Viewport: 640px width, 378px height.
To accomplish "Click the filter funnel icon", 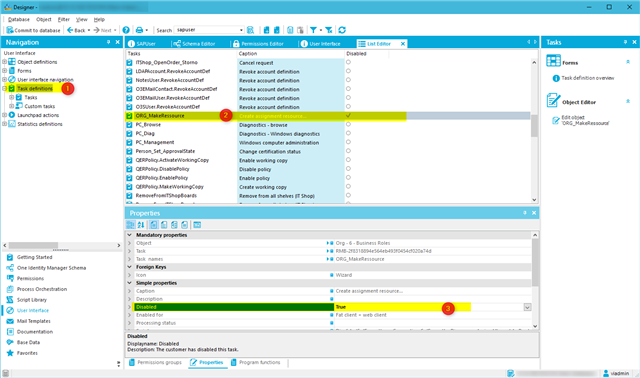I will 313,30.
